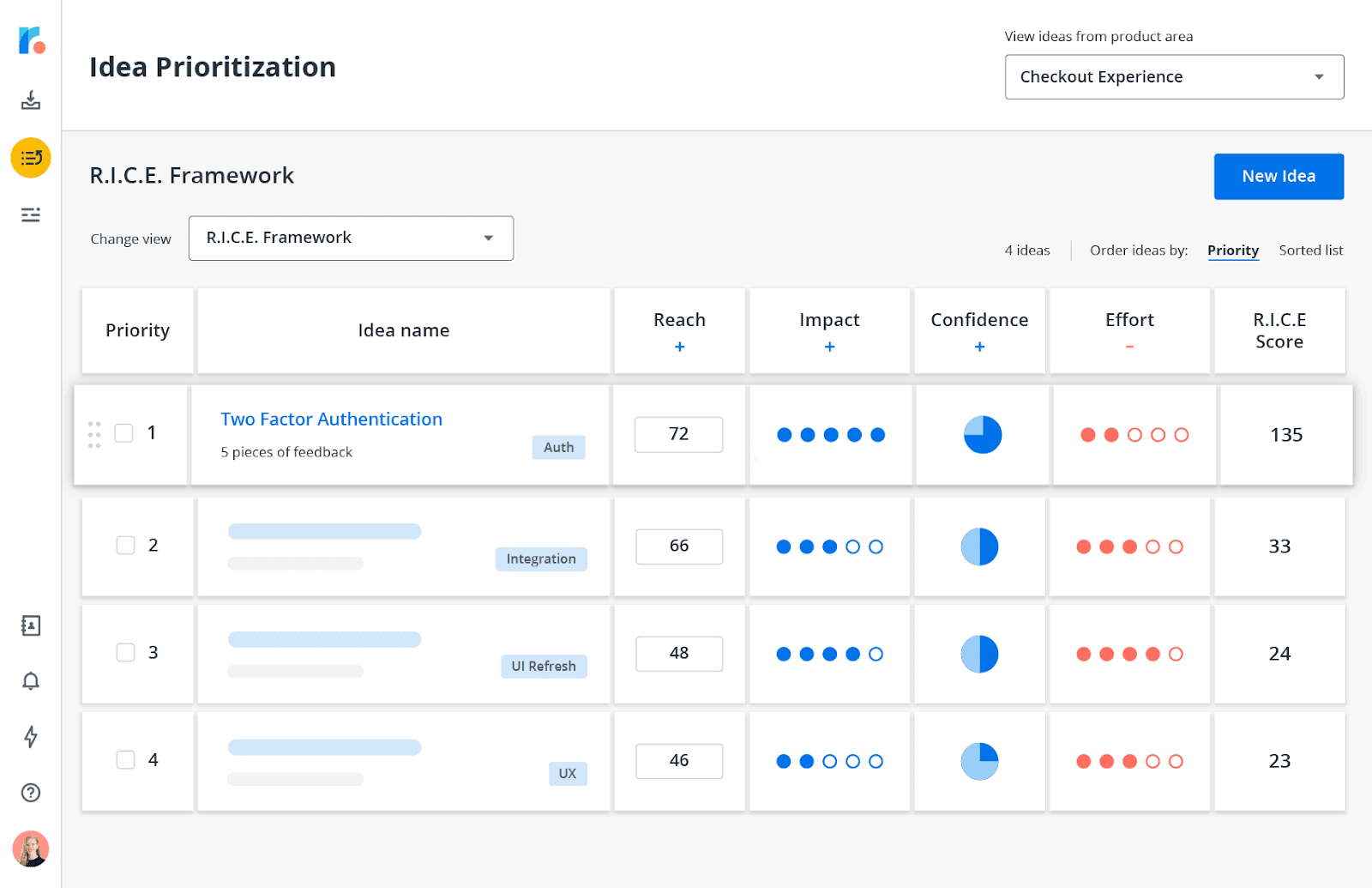Switch ordering to Sorted list
The image size is (1372, 888).
pyautogui.click(x=1310, y=250)
